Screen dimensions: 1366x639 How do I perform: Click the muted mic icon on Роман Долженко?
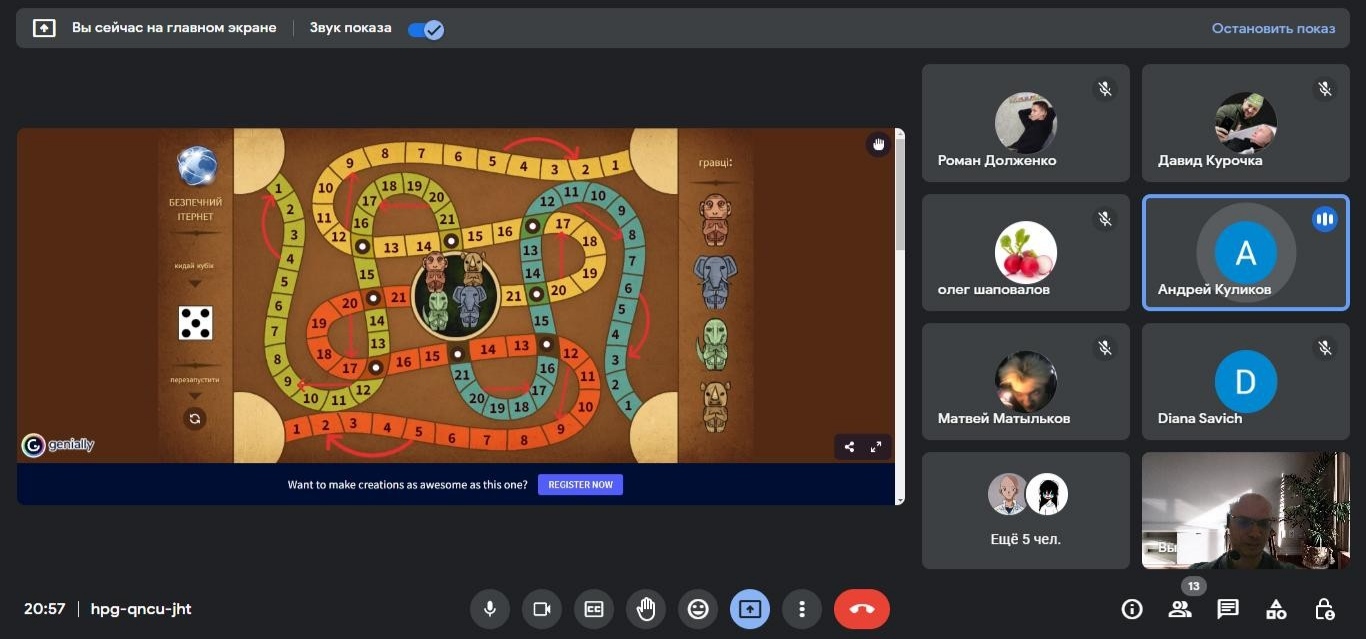[1105, 89]
